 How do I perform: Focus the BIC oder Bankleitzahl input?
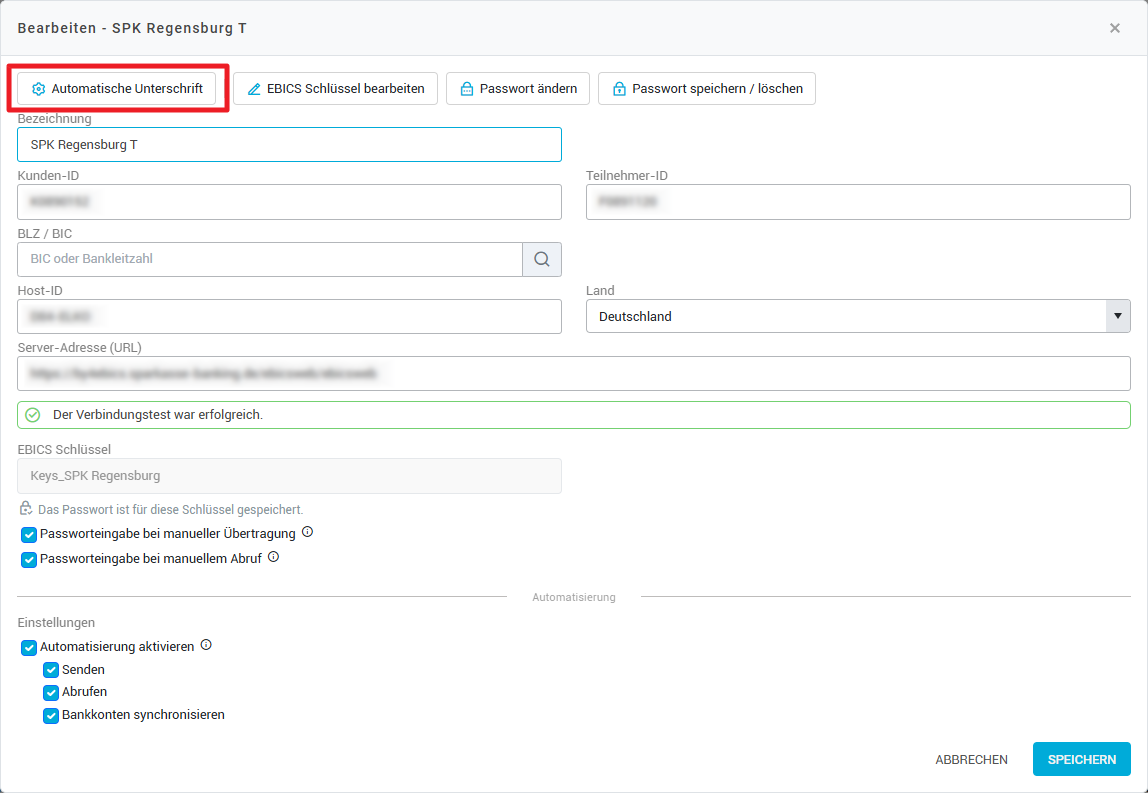pos(270,259)
